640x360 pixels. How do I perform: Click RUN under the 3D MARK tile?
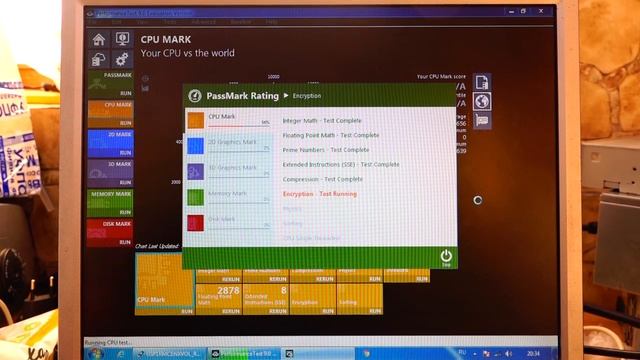click(126, 183)
